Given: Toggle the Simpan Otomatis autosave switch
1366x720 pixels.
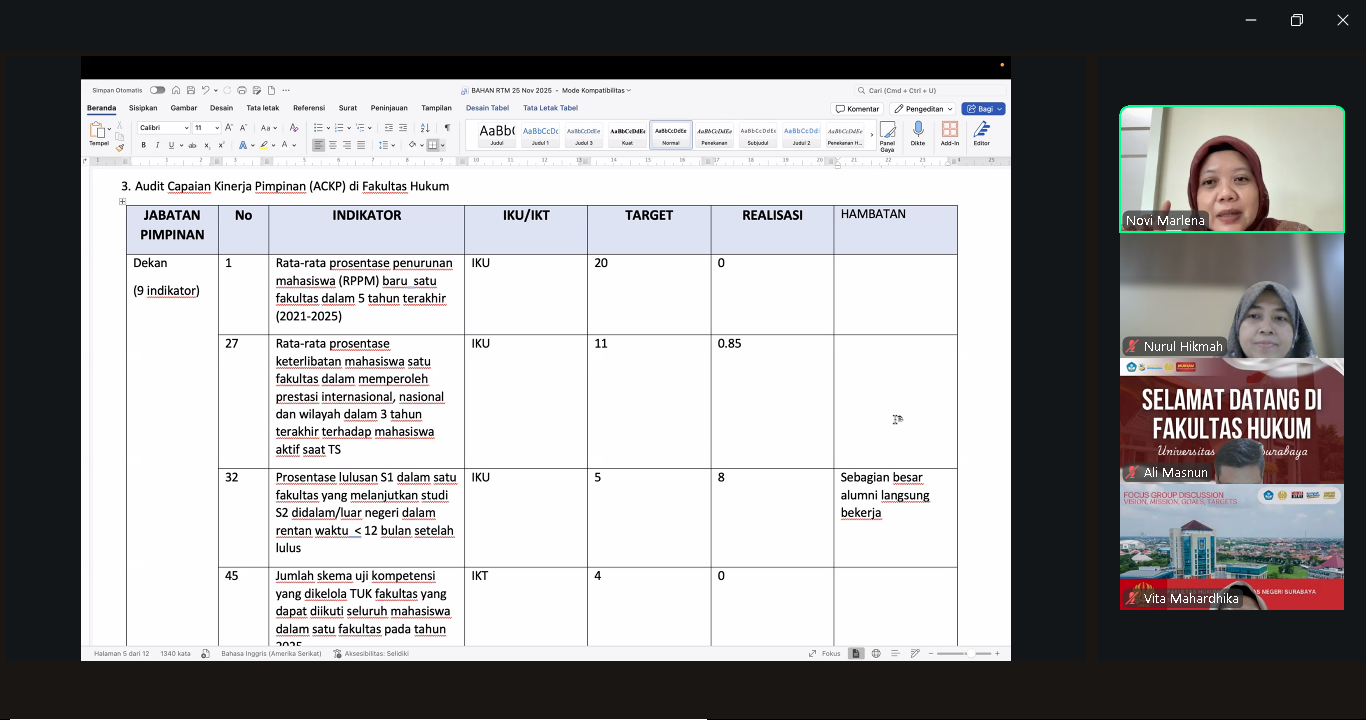Looking at the screenshot, I should point(157,90).
